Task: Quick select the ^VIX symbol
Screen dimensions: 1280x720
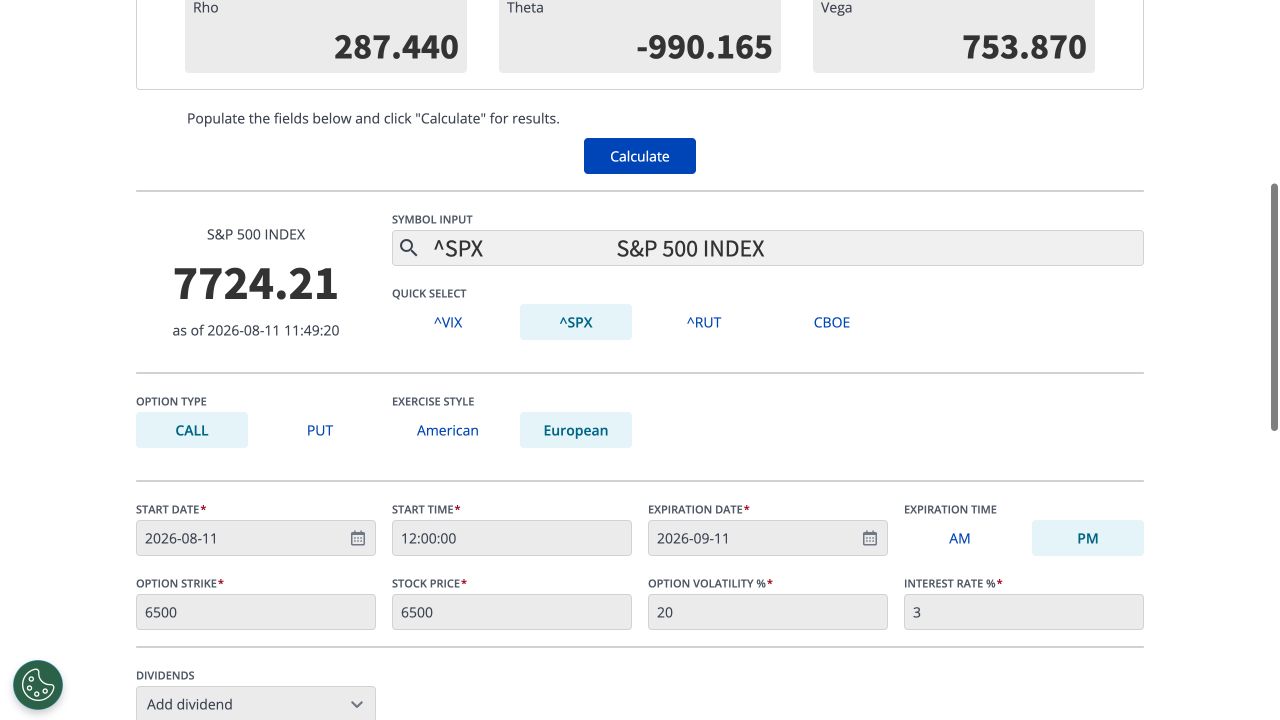Action: click(448, 322)
